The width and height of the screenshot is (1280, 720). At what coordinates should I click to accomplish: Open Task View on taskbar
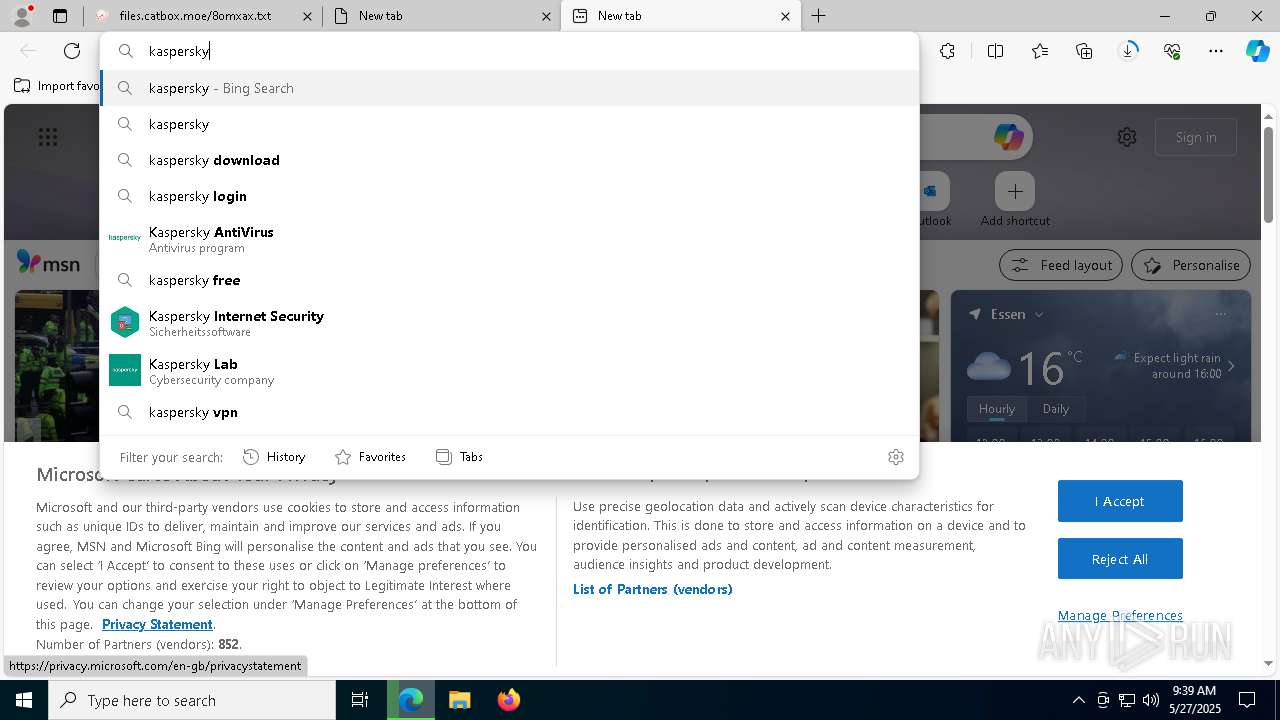(x=360, y=700)
